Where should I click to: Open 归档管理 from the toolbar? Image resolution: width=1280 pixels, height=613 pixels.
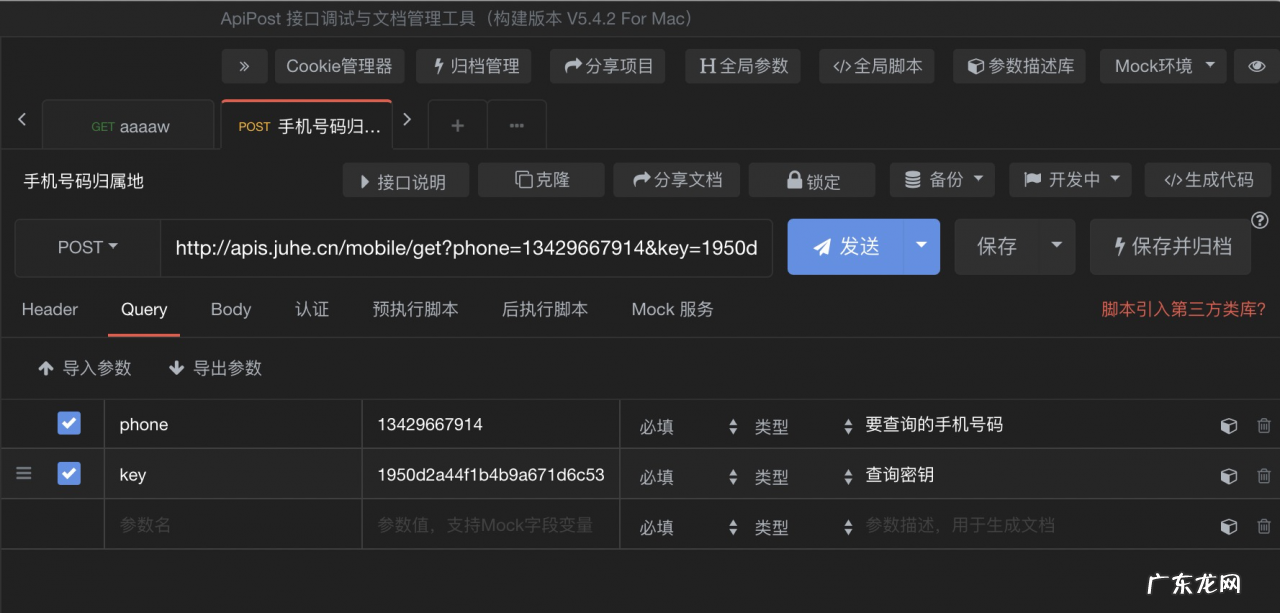pyautogui.click(x=473, y=66)
